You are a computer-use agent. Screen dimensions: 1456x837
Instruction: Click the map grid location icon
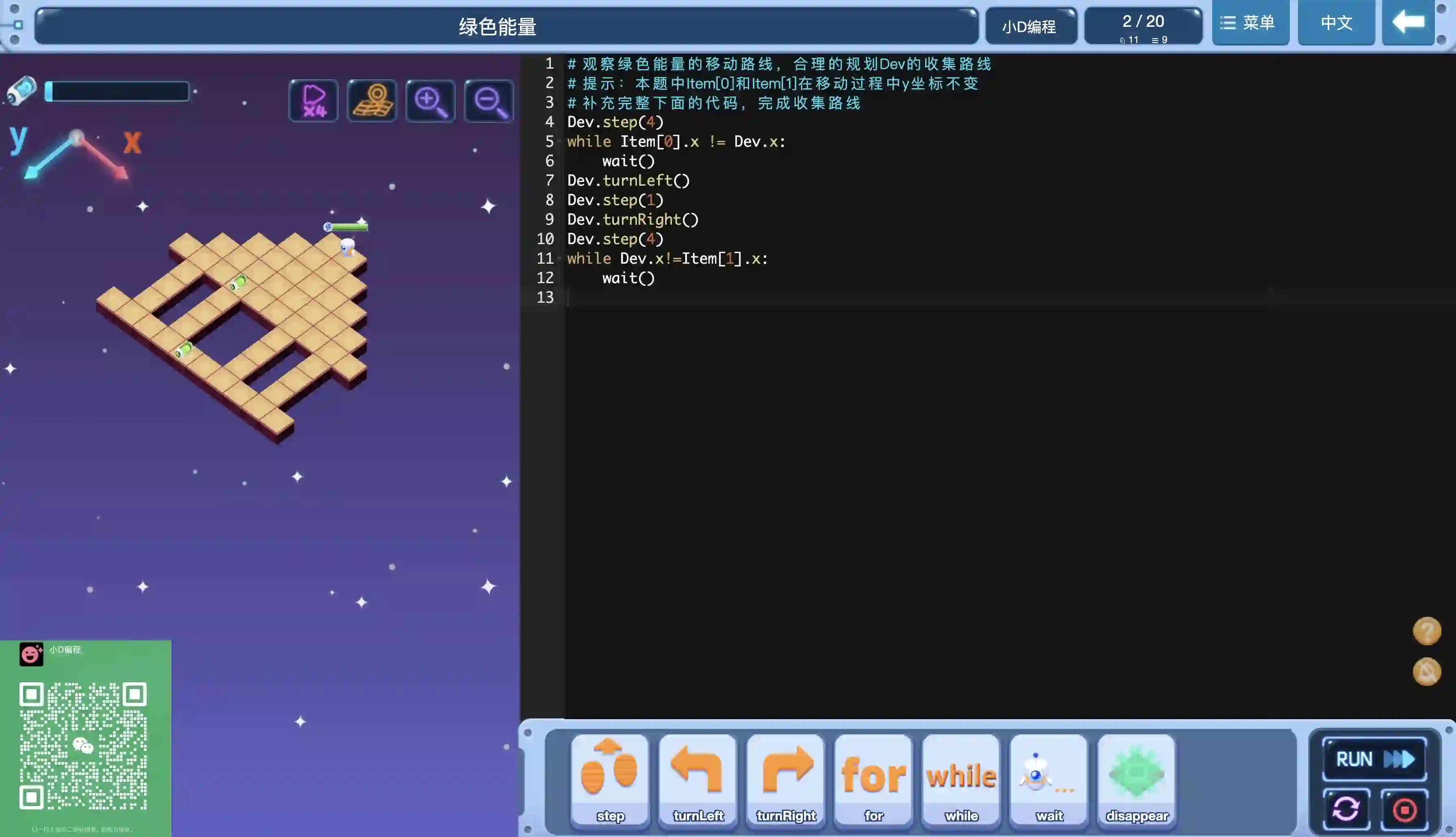(373, 101)
